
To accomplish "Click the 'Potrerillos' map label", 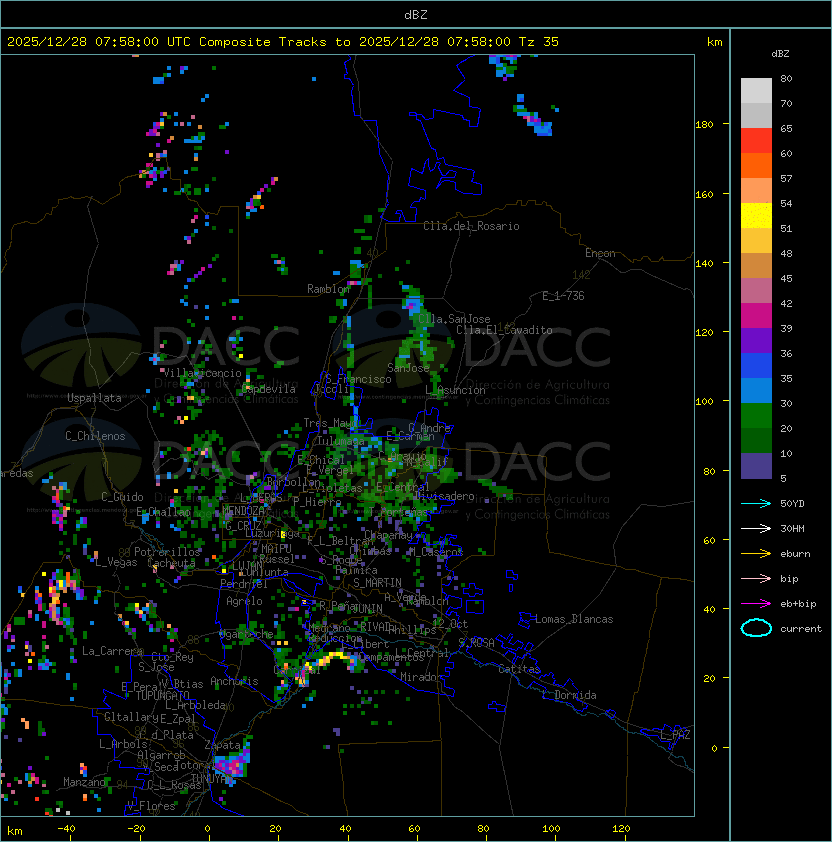I will click(167, 551).
